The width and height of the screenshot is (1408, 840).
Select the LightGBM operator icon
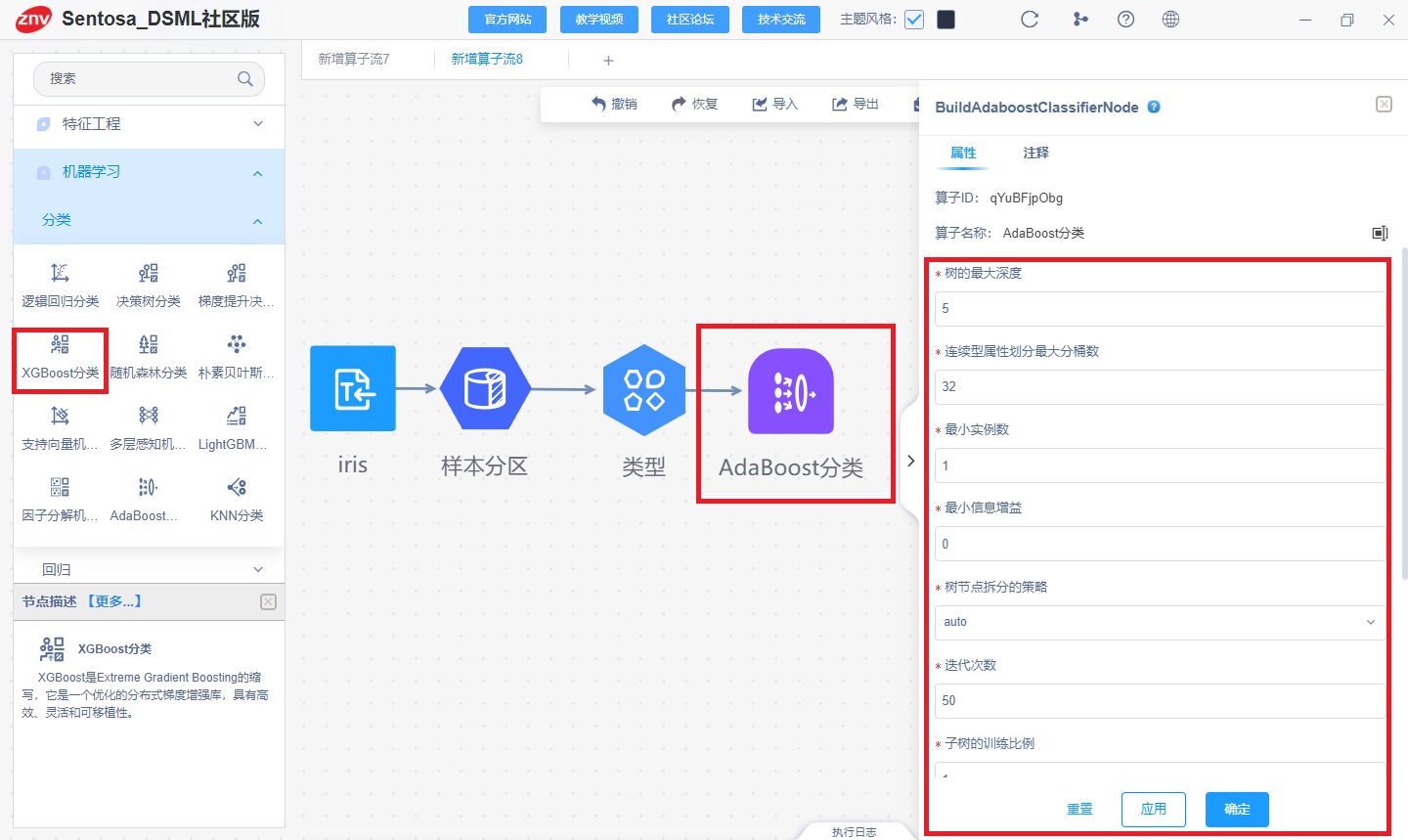[237, 416]
